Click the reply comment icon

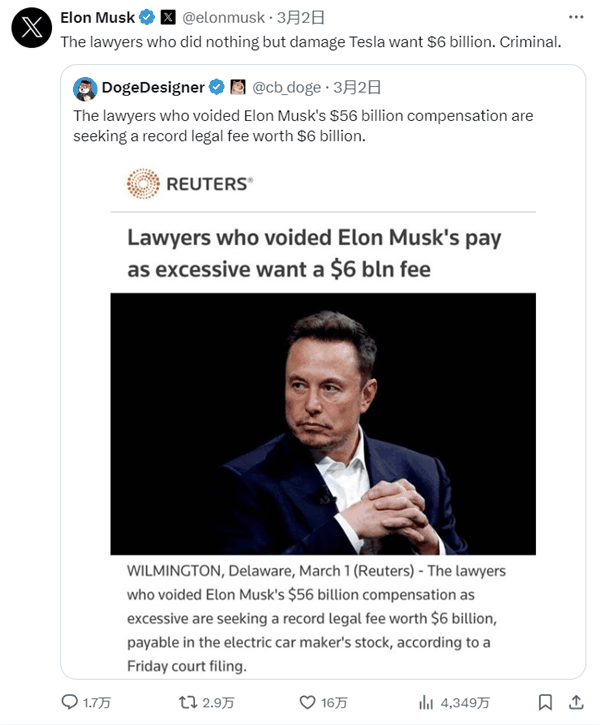tap(70, 702)
